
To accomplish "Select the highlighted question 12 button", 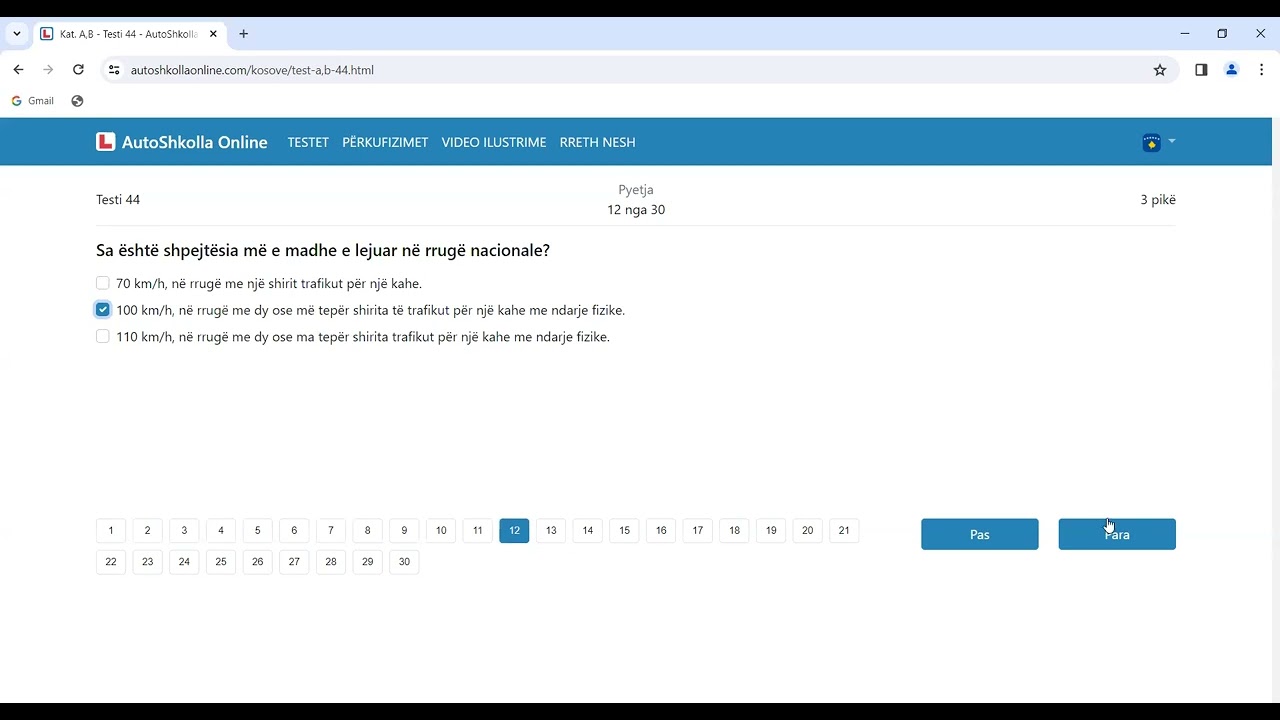I will tap(514, 530).
